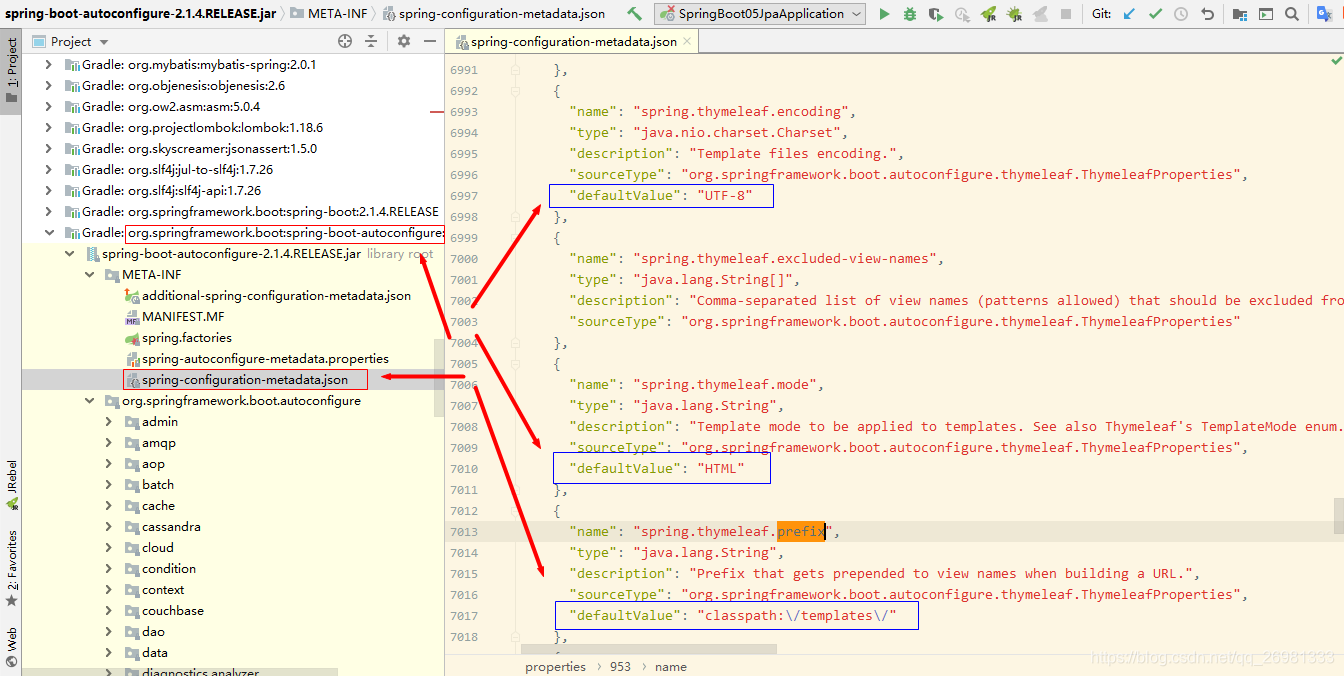Click the 'name' breadcrumb at editor bottom

pyautogui.click(x=670, y=666)
